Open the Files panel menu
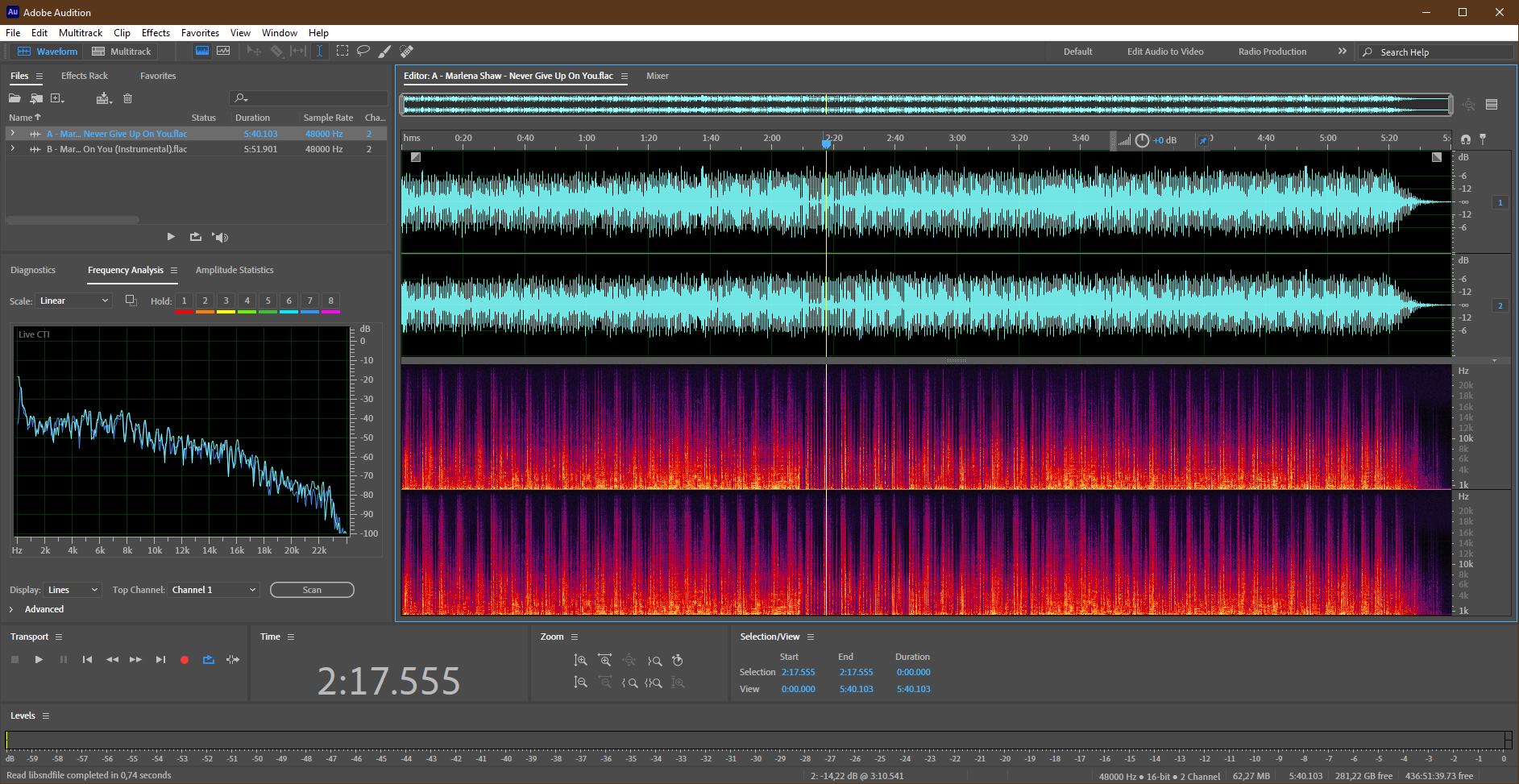Screen dimensions: 1519x784 coord(39,76)
